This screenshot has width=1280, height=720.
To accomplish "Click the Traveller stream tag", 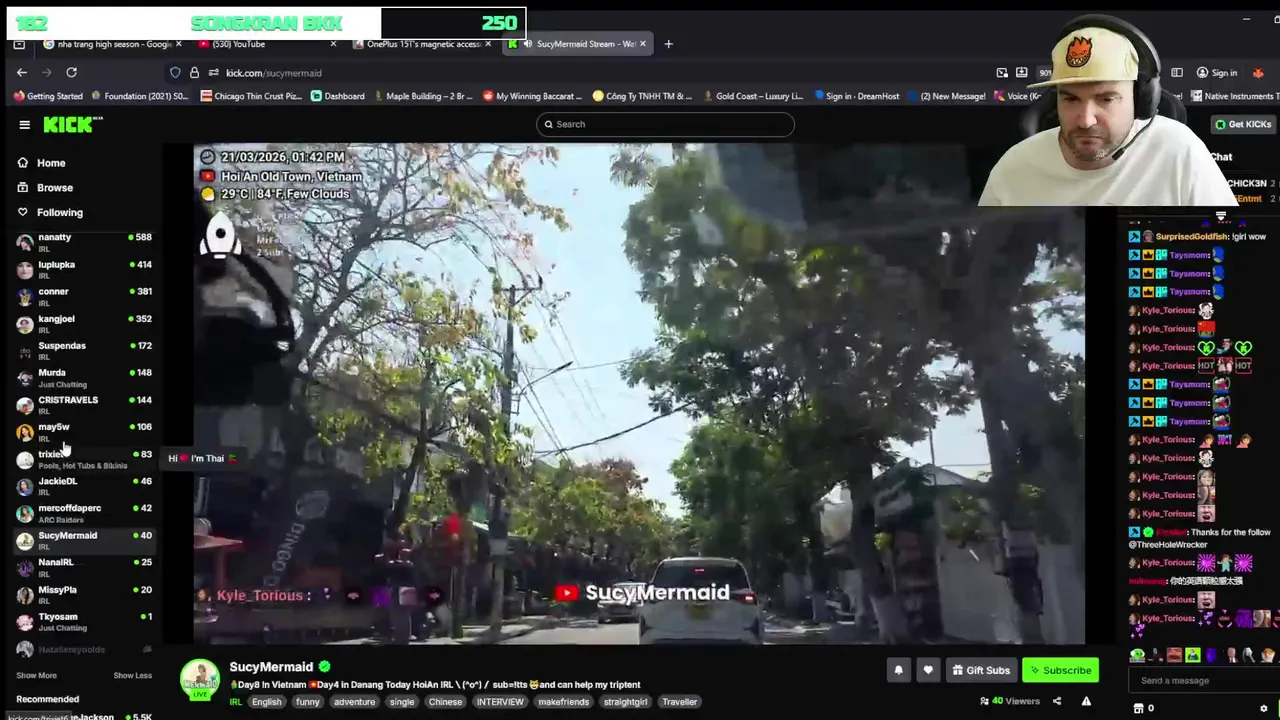I will pos(679,702).
